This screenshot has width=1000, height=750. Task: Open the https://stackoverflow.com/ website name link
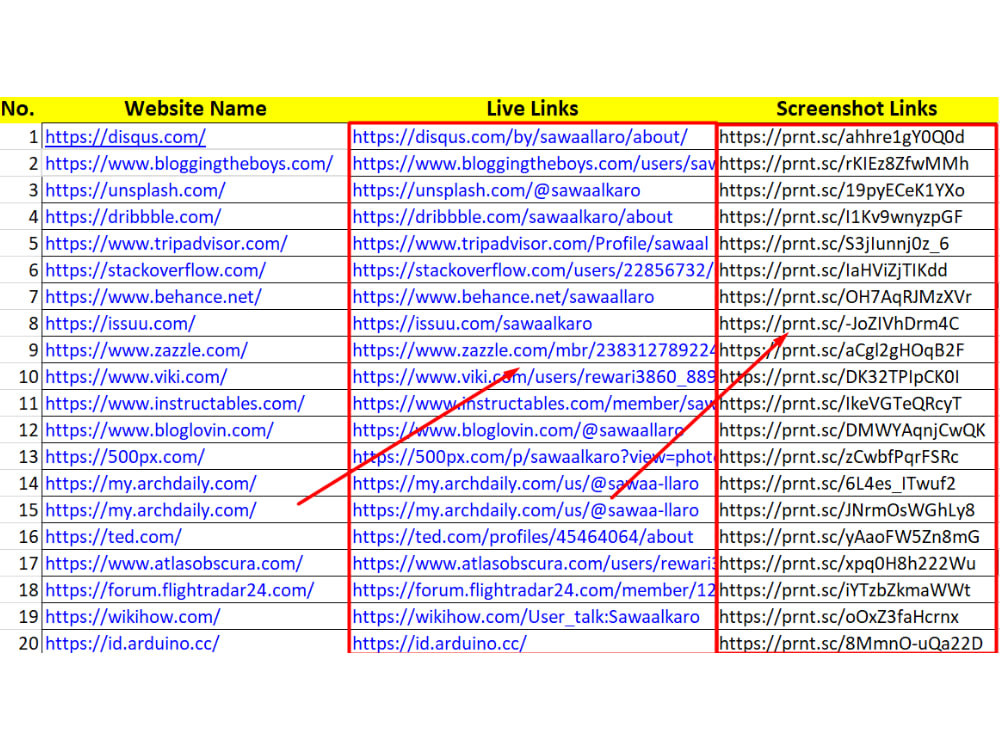coord(156,271)
